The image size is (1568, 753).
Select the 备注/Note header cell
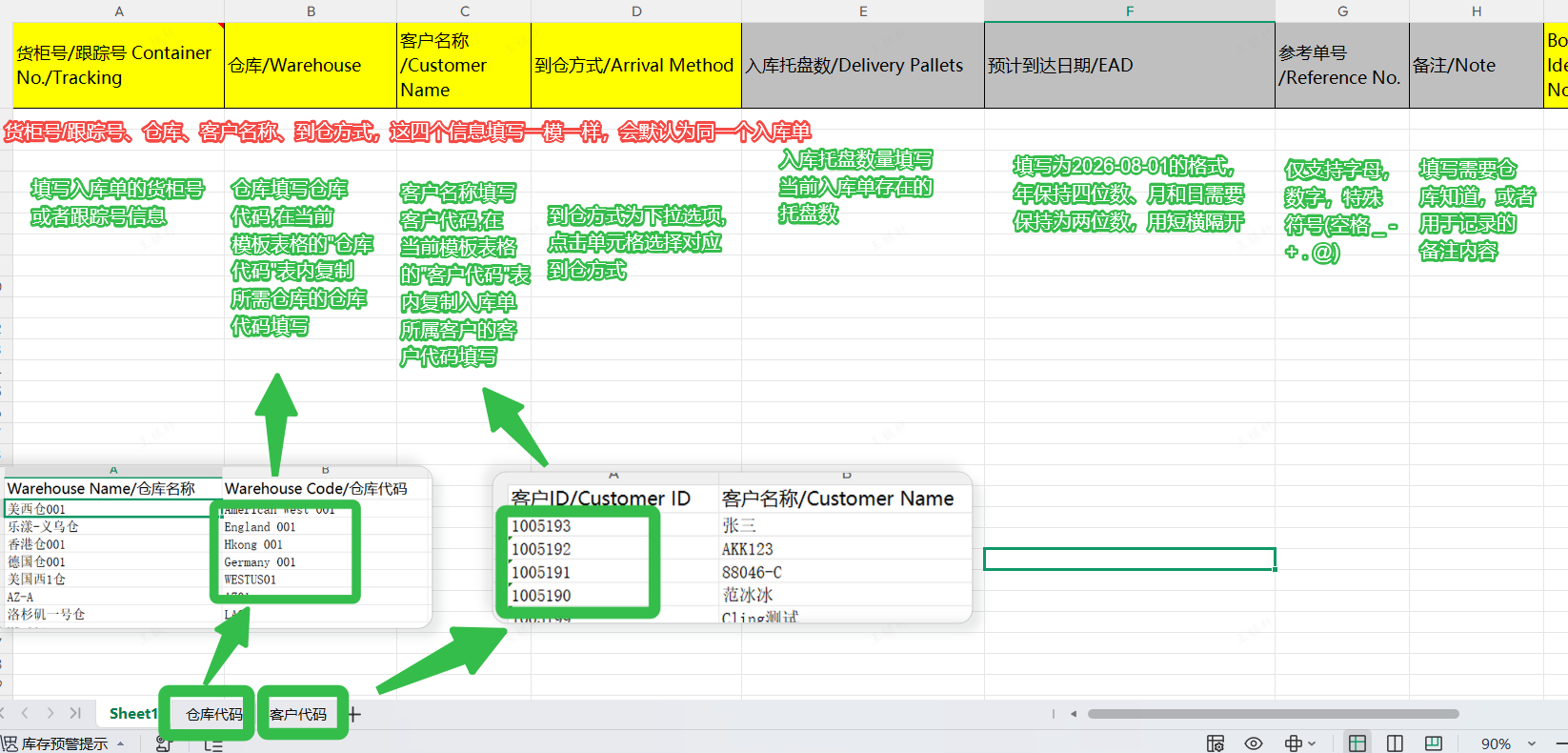coord(1477,65)
